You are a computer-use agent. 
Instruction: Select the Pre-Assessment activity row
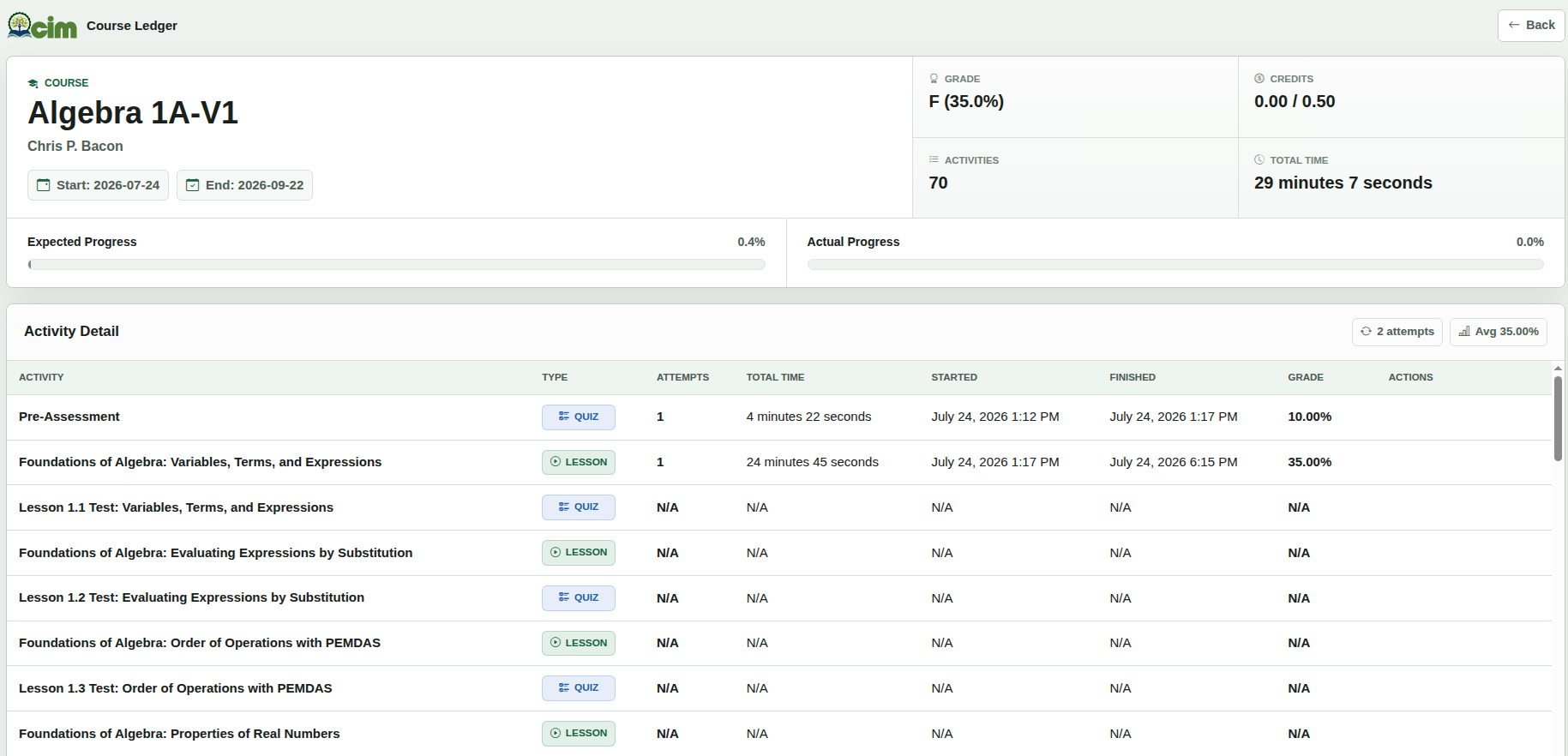779,417
